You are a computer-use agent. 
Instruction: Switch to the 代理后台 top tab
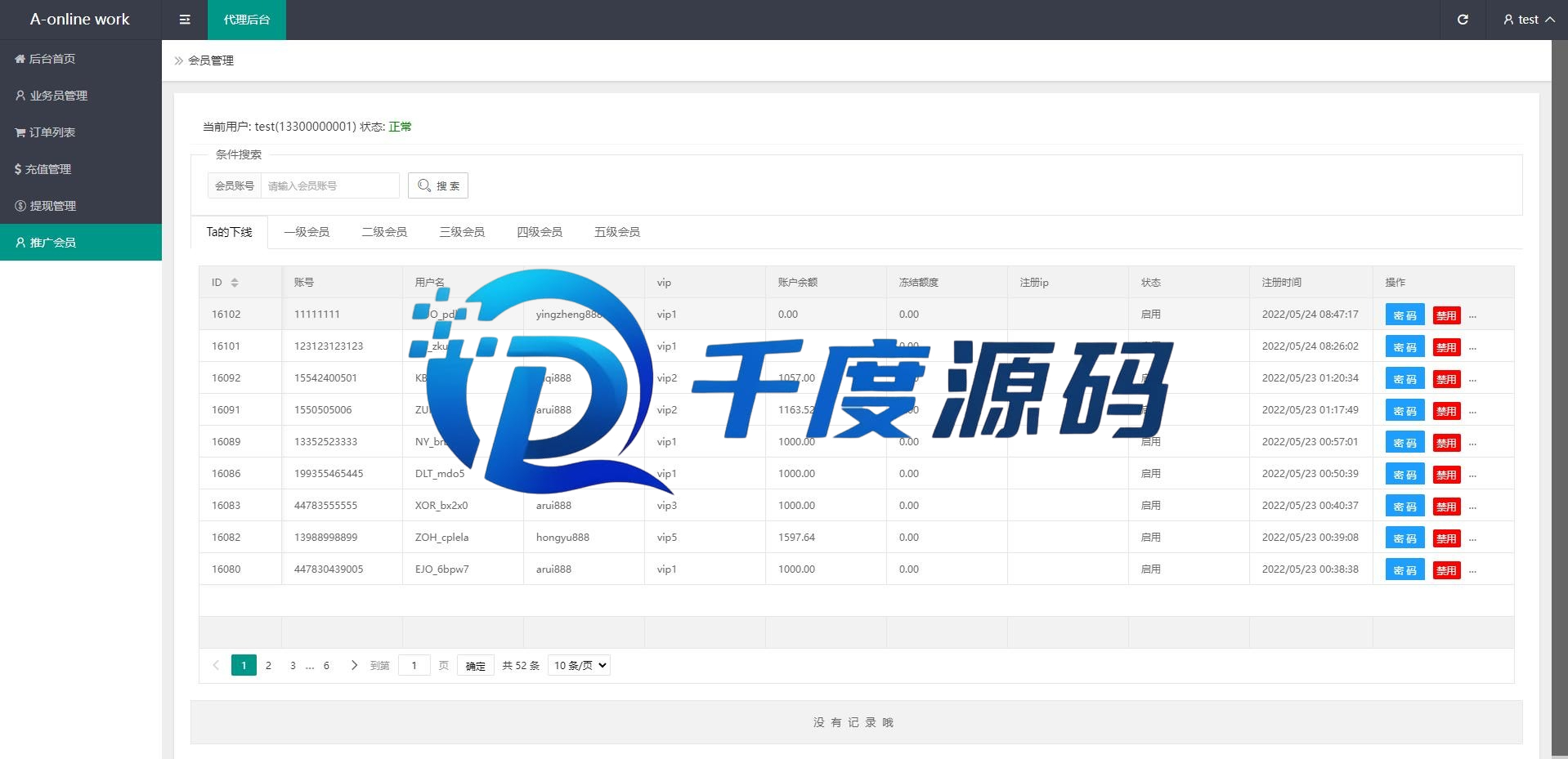pos(247,20)
